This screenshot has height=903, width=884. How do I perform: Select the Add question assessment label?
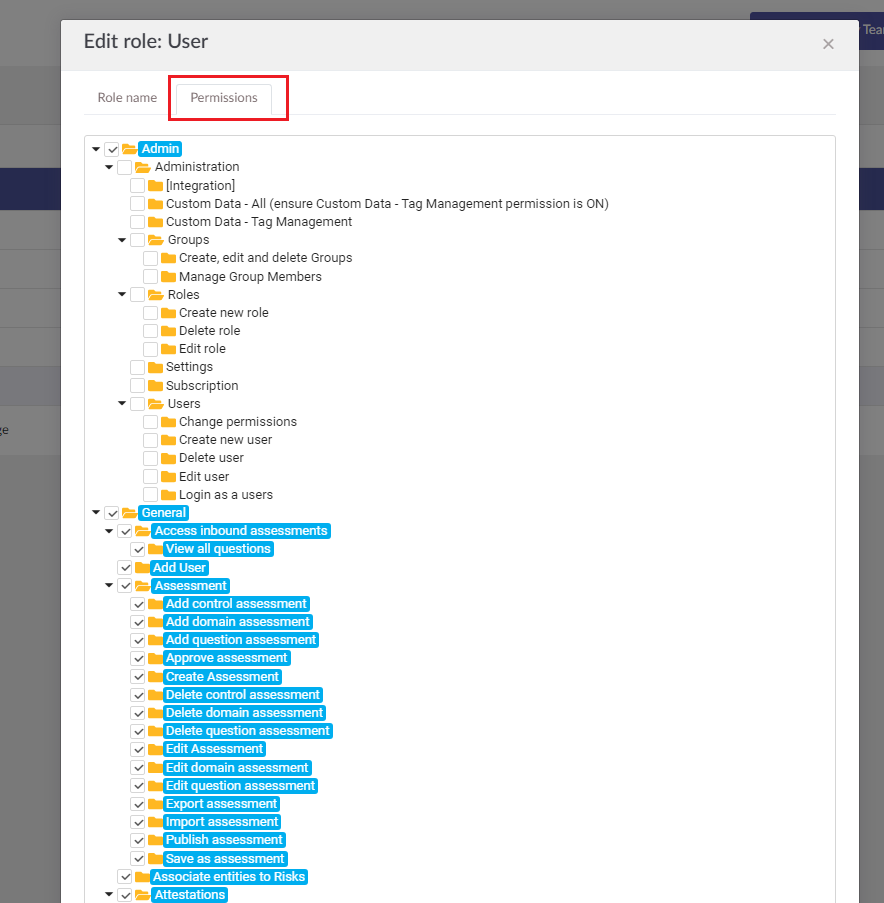click(x=241, y=640)
